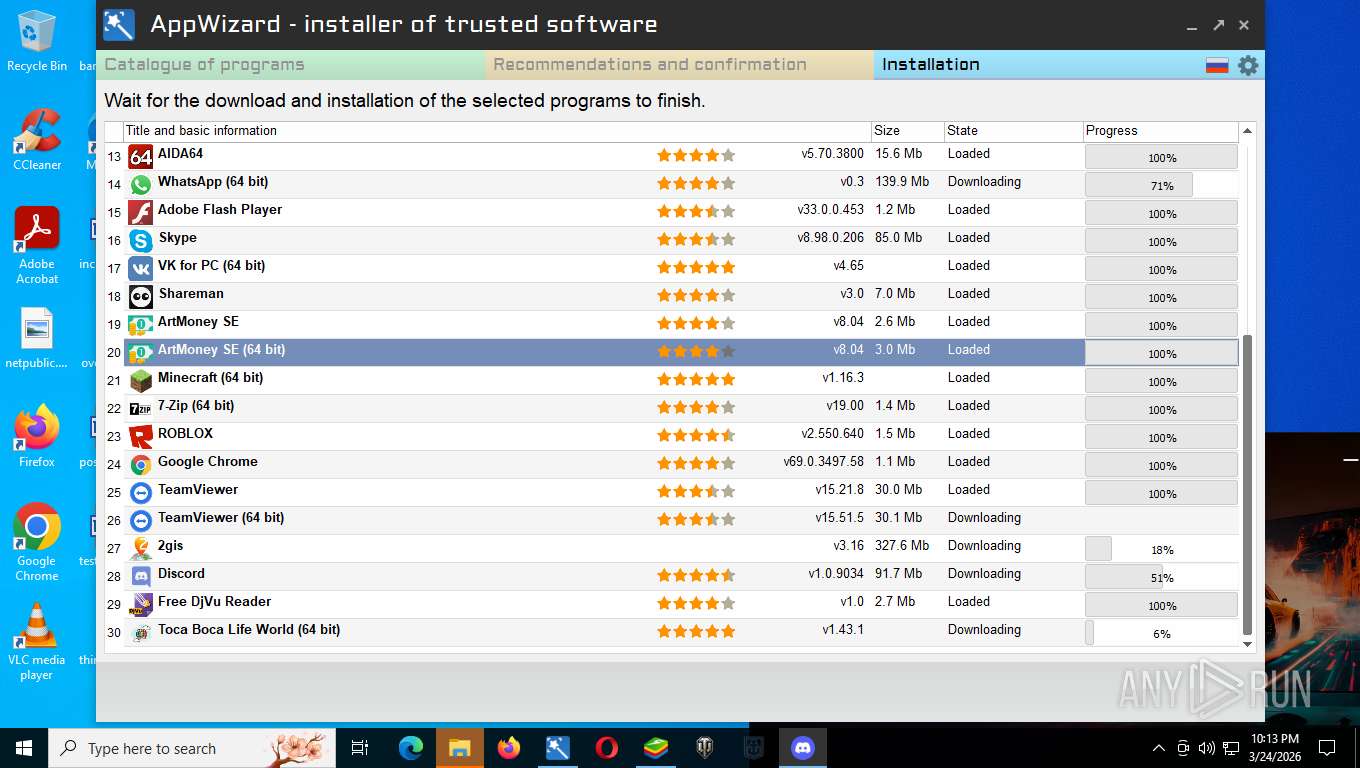Image resolution: width=1360 pixels, height=768 pixels.
Task: Open VLC media player desktop shortcut
Action: pyautogui.click(x=37, y=640)
